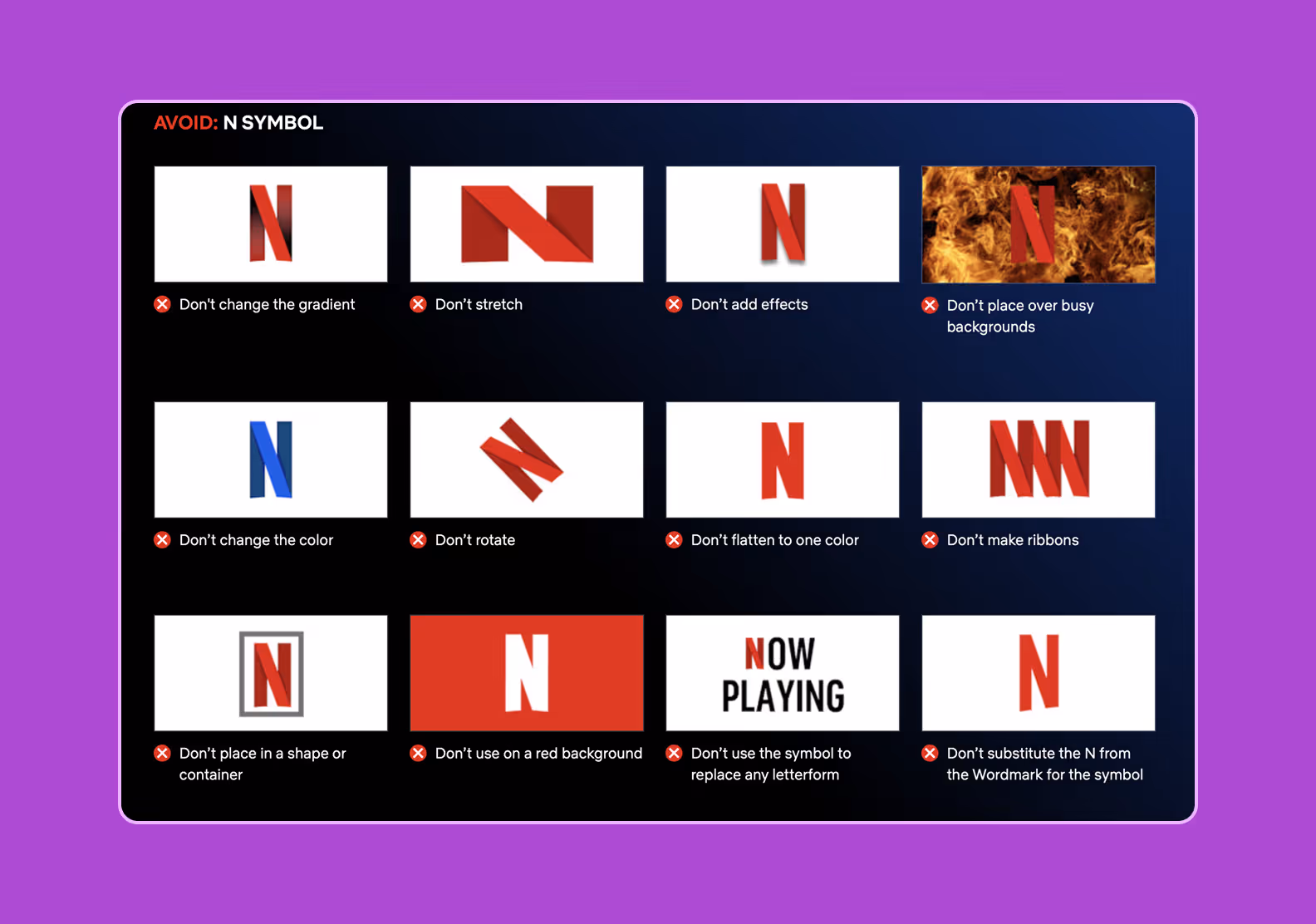Click "Don't place over busy backgrounds" caption
Image resolution: width=1316 pixels, height=924 pixels.
(1020, 316)
